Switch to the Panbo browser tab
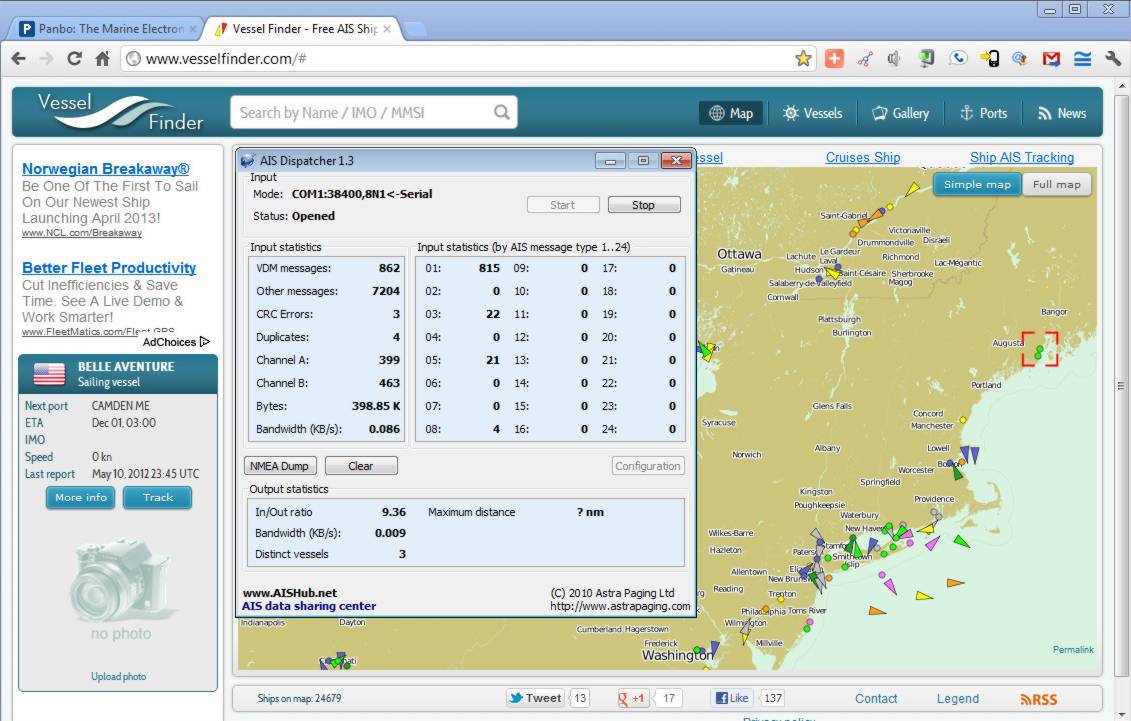1131x721 pixels. [106, 29]
